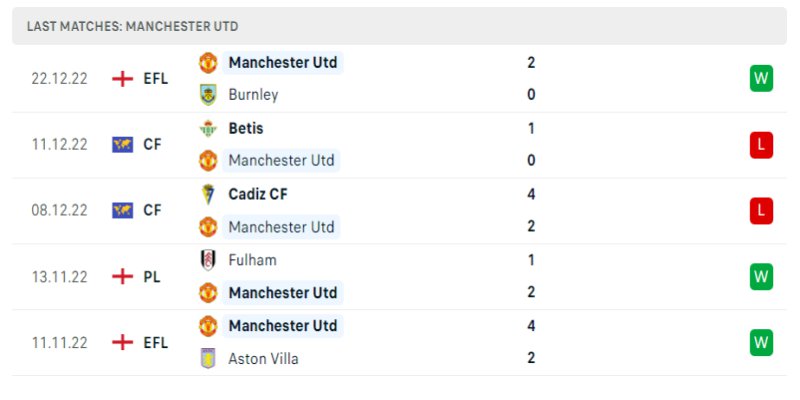Open the Betis team link
Image resolution: width=800 pixels, height=400 pixels.
[246, 128]
